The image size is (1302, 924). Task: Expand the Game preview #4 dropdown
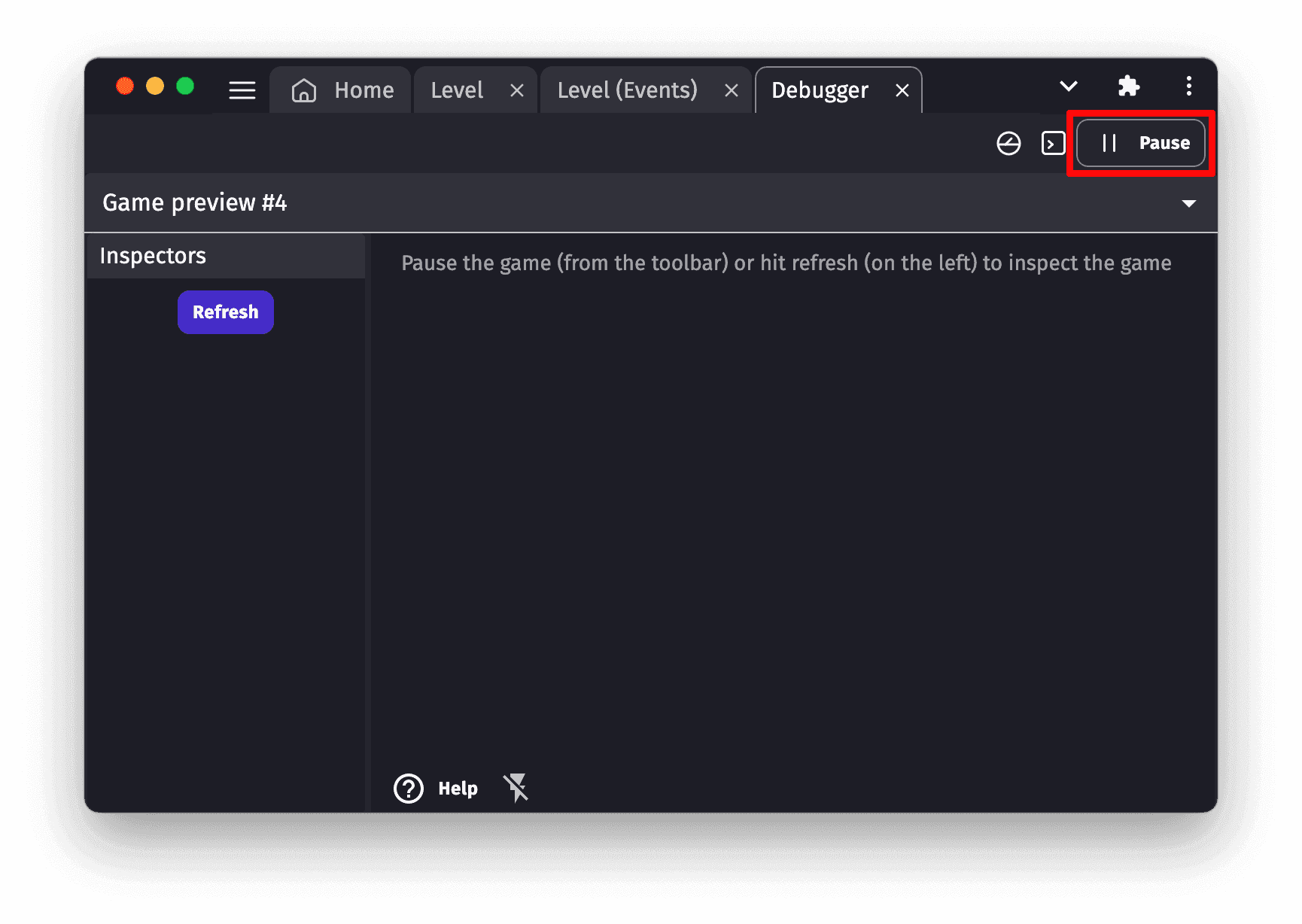(x=1188, y=203)
